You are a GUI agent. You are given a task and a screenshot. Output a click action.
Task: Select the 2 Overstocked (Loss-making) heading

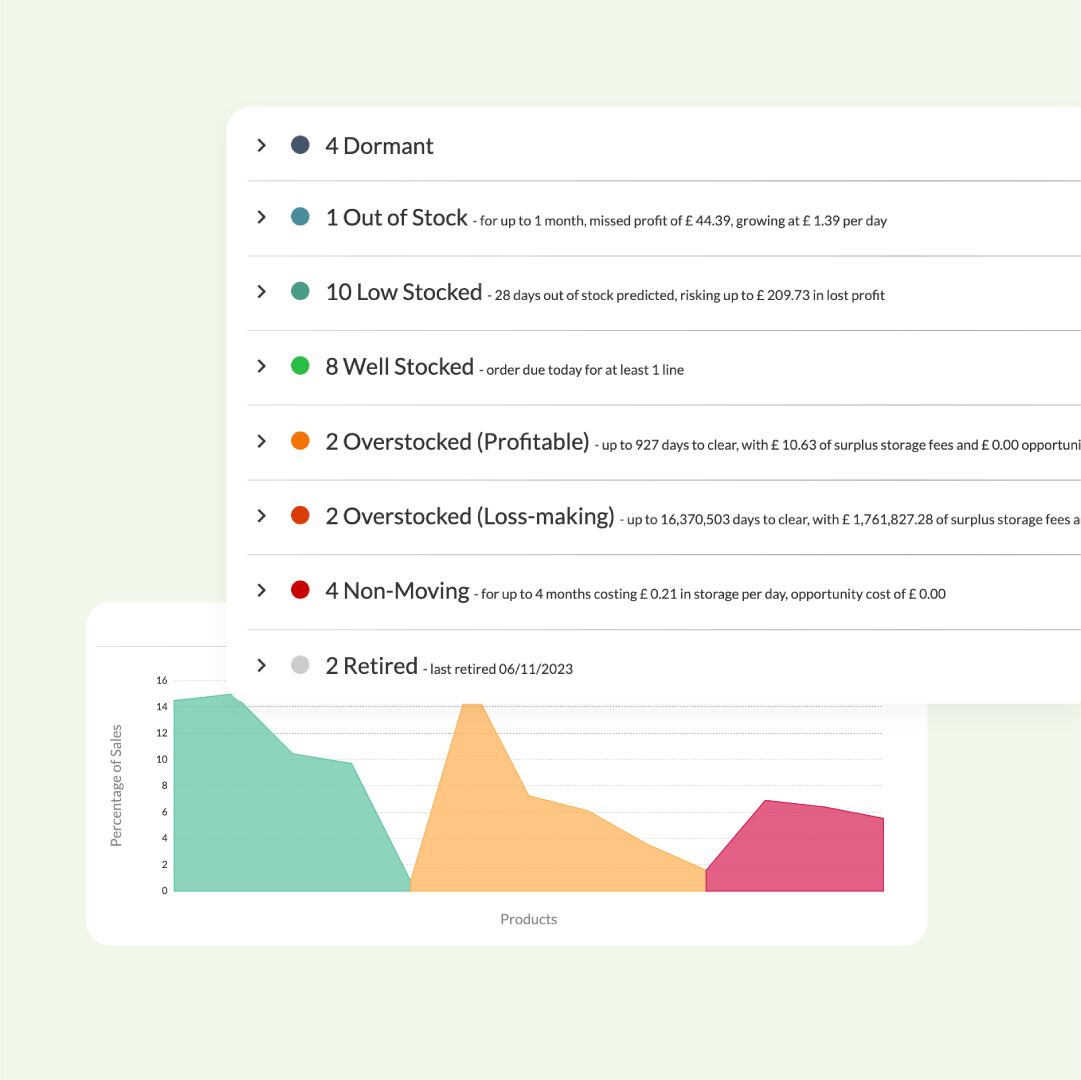click(x=469, y=516)
